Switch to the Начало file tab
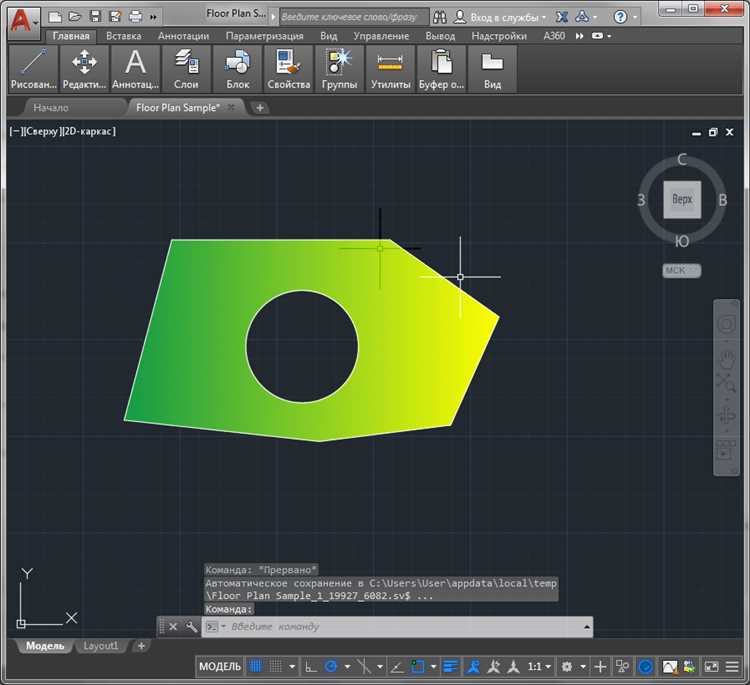 pos(51,108)
